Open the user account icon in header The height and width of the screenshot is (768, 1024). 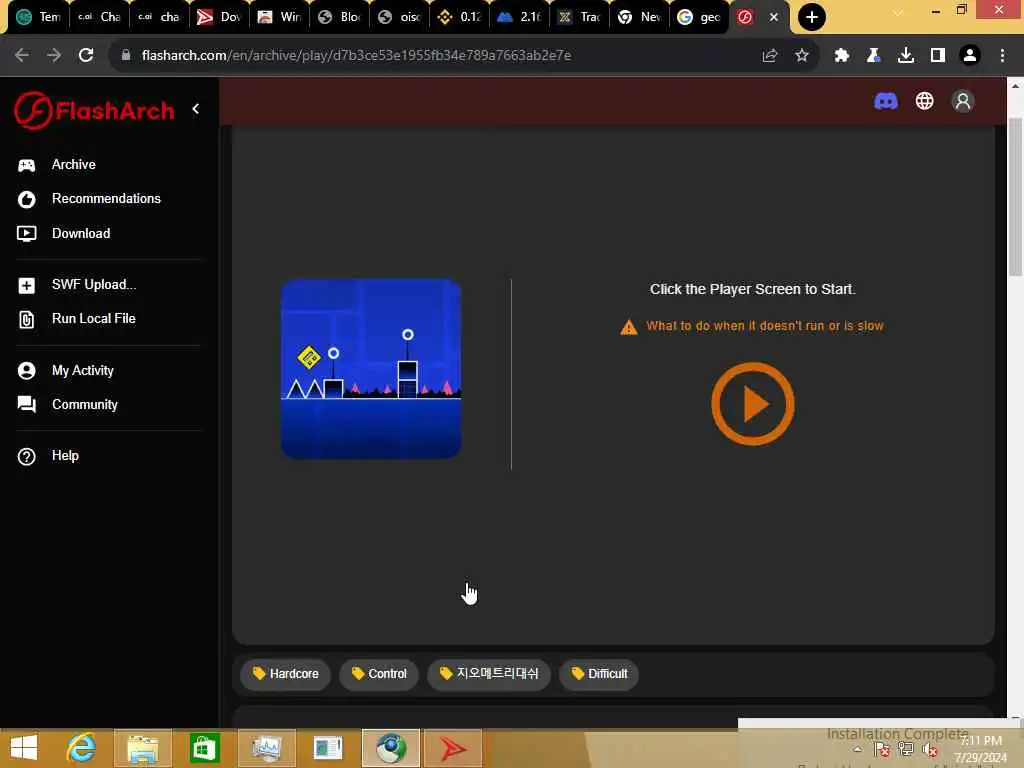click(963, 101)
